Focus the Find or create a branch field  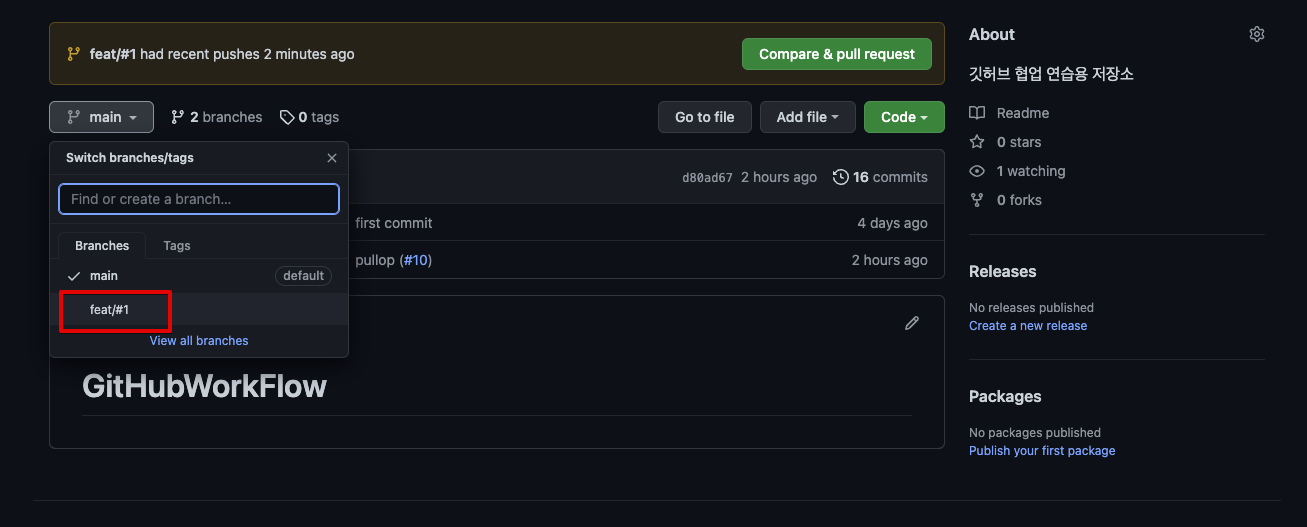(199, 199)
